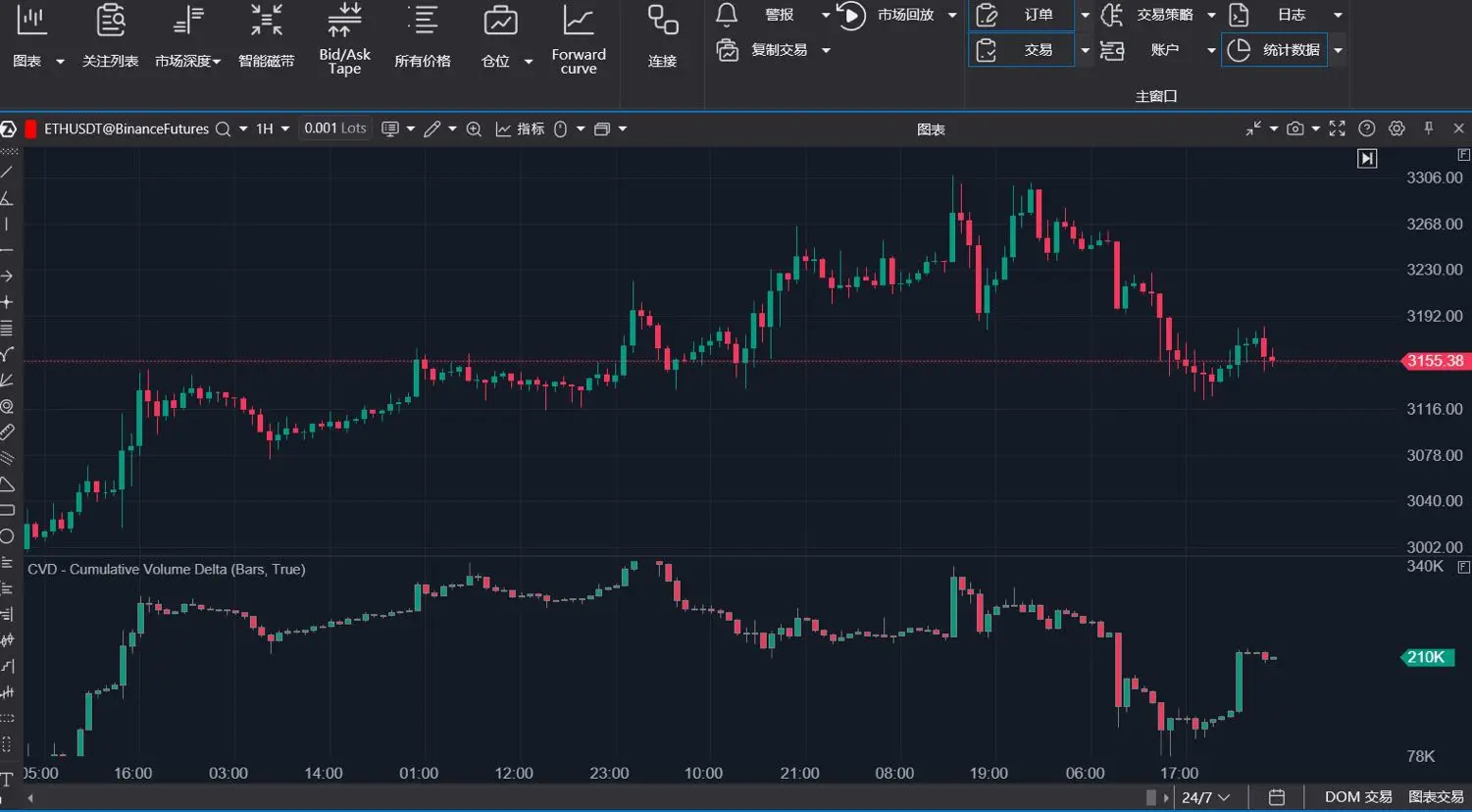Open the 1H timeframe dropdown
Viewport: 1472px width, 812px height.
click(273, 128)
